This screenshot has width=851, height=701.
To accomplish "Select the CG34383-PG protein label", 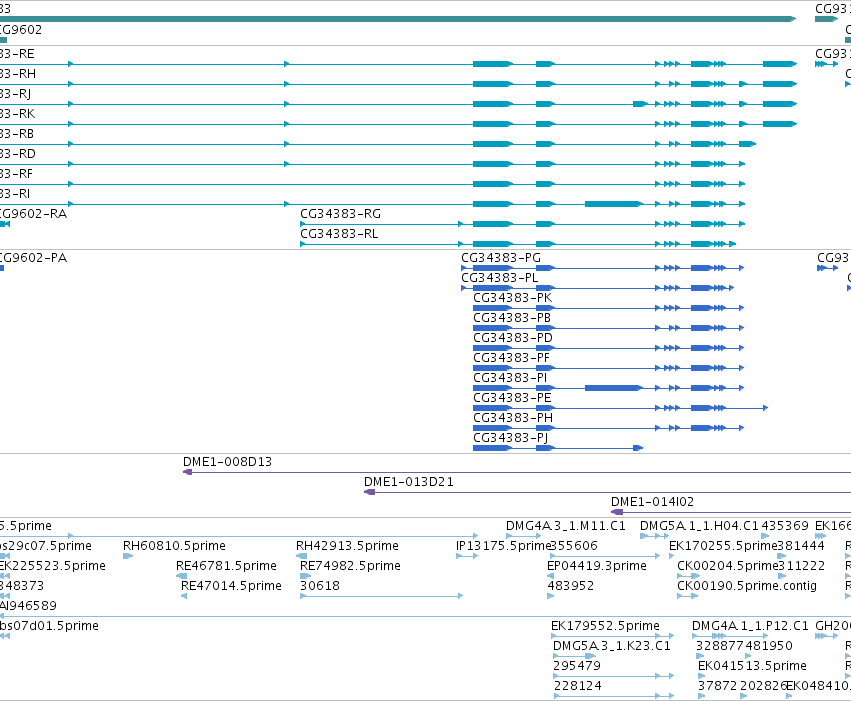I will pyautogui.click(x=501, y=258).
